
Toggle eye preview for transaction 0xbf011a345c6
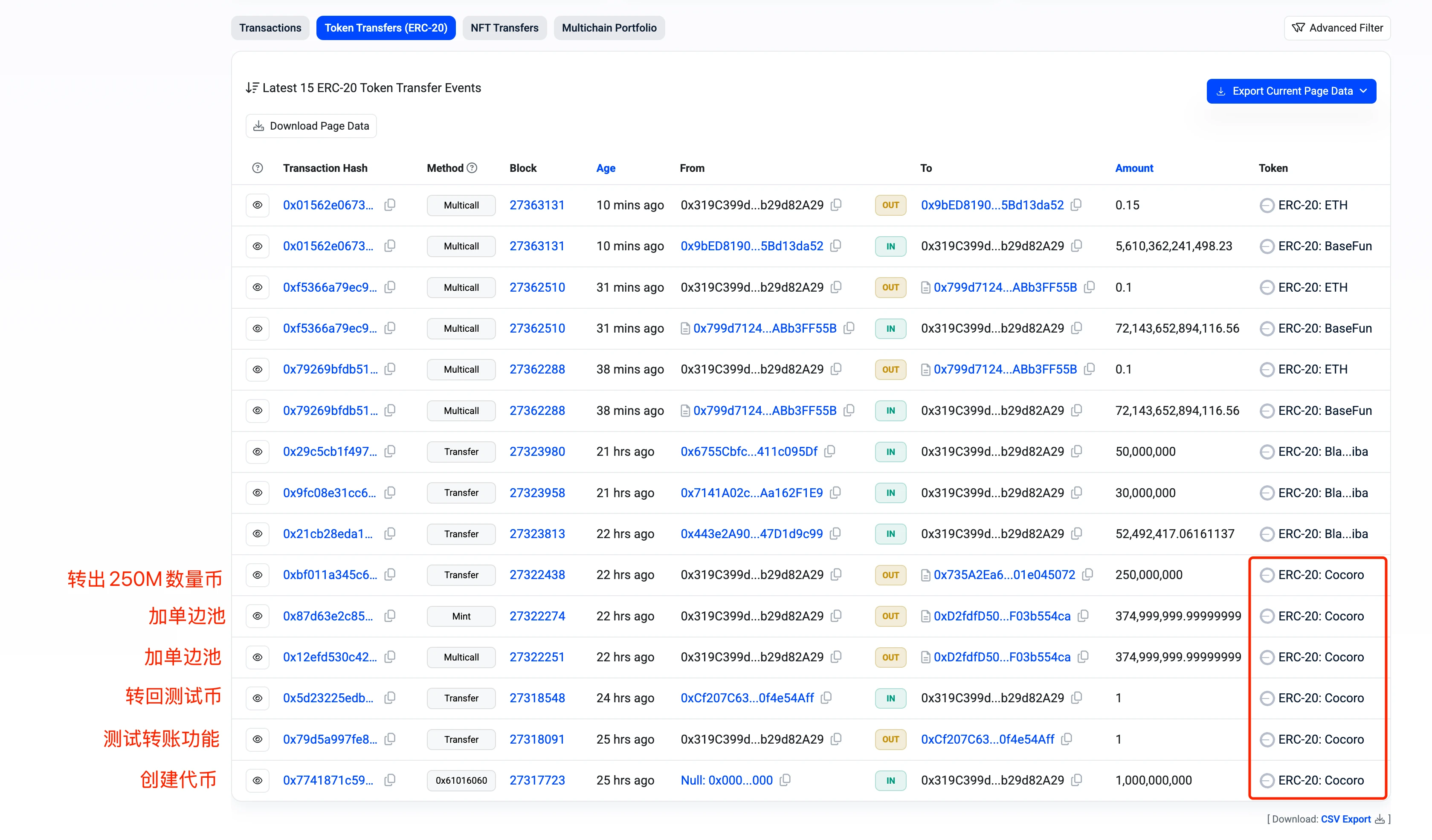(x=258, y=575)
